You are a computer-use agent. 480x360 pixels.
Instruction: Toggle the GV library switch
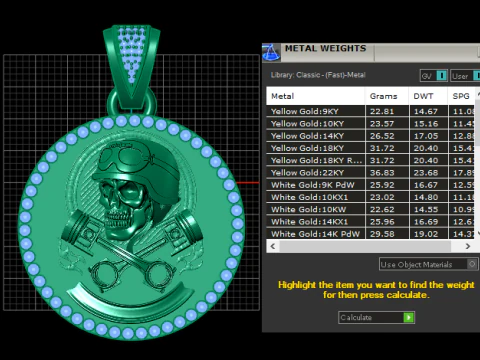(434, 76)
